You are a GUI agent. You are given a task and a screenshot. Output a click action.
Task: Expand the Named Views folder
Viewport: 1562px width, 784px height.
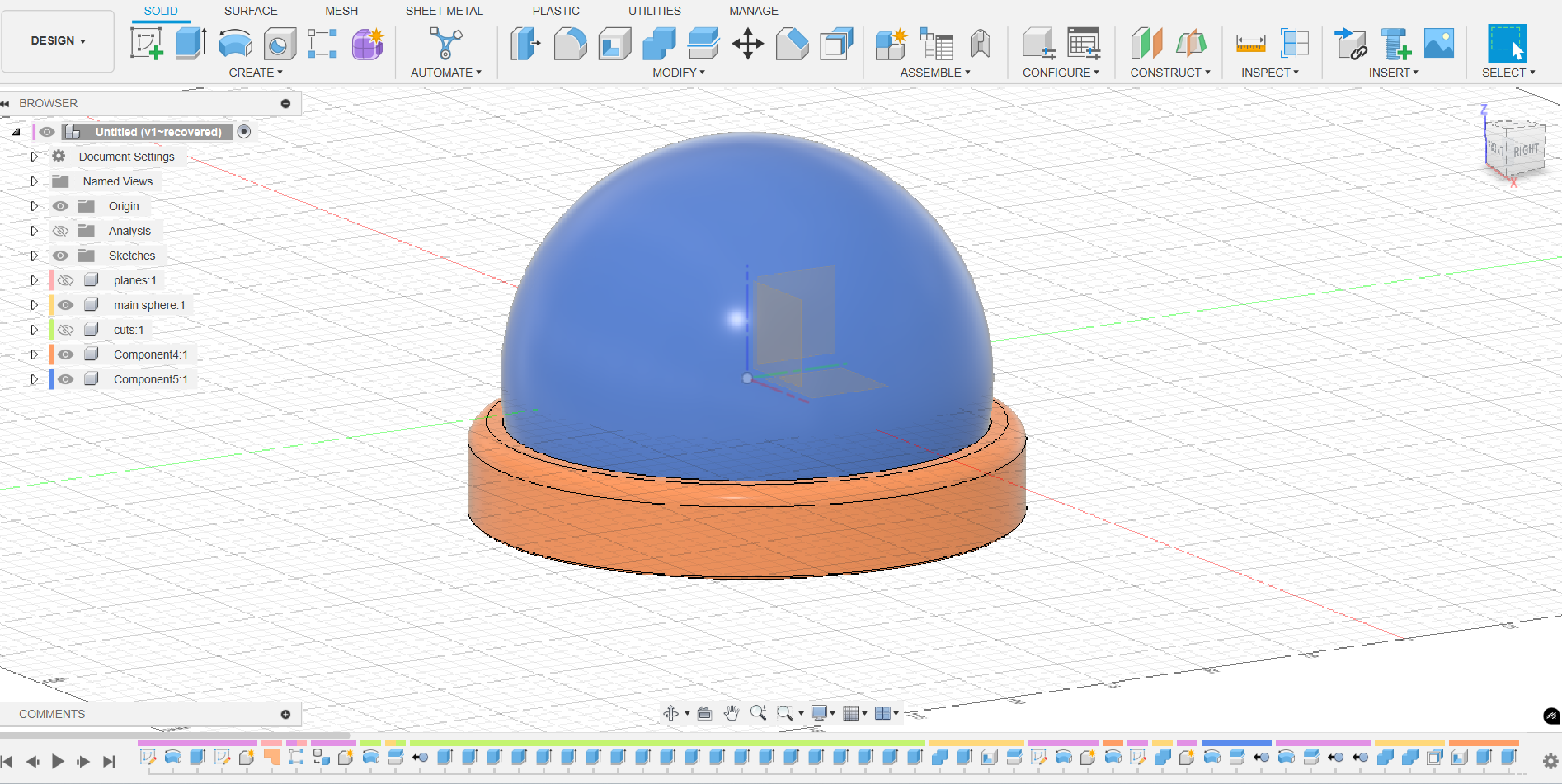coord(34,181)
